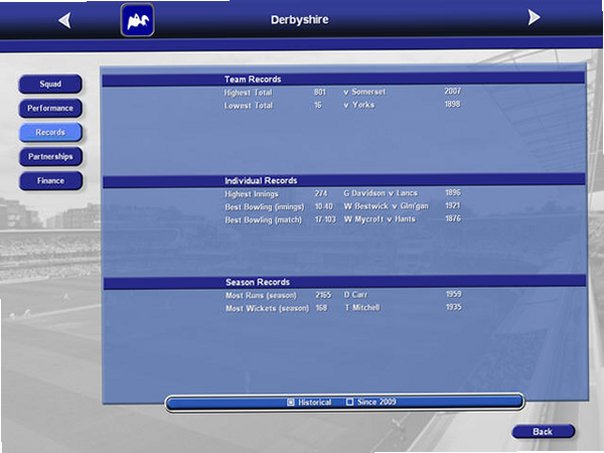
Task: Go to previous team with left arrow
Action: [x=65, y=20]
